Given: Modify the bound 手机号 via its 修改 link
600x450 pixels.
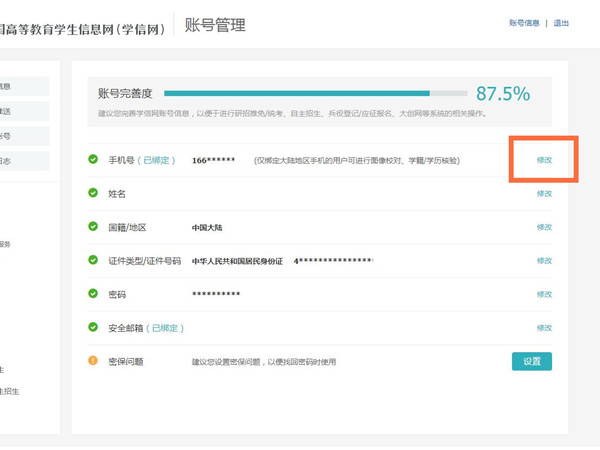Looking at the screenshot, I should [x=544, y=160].
